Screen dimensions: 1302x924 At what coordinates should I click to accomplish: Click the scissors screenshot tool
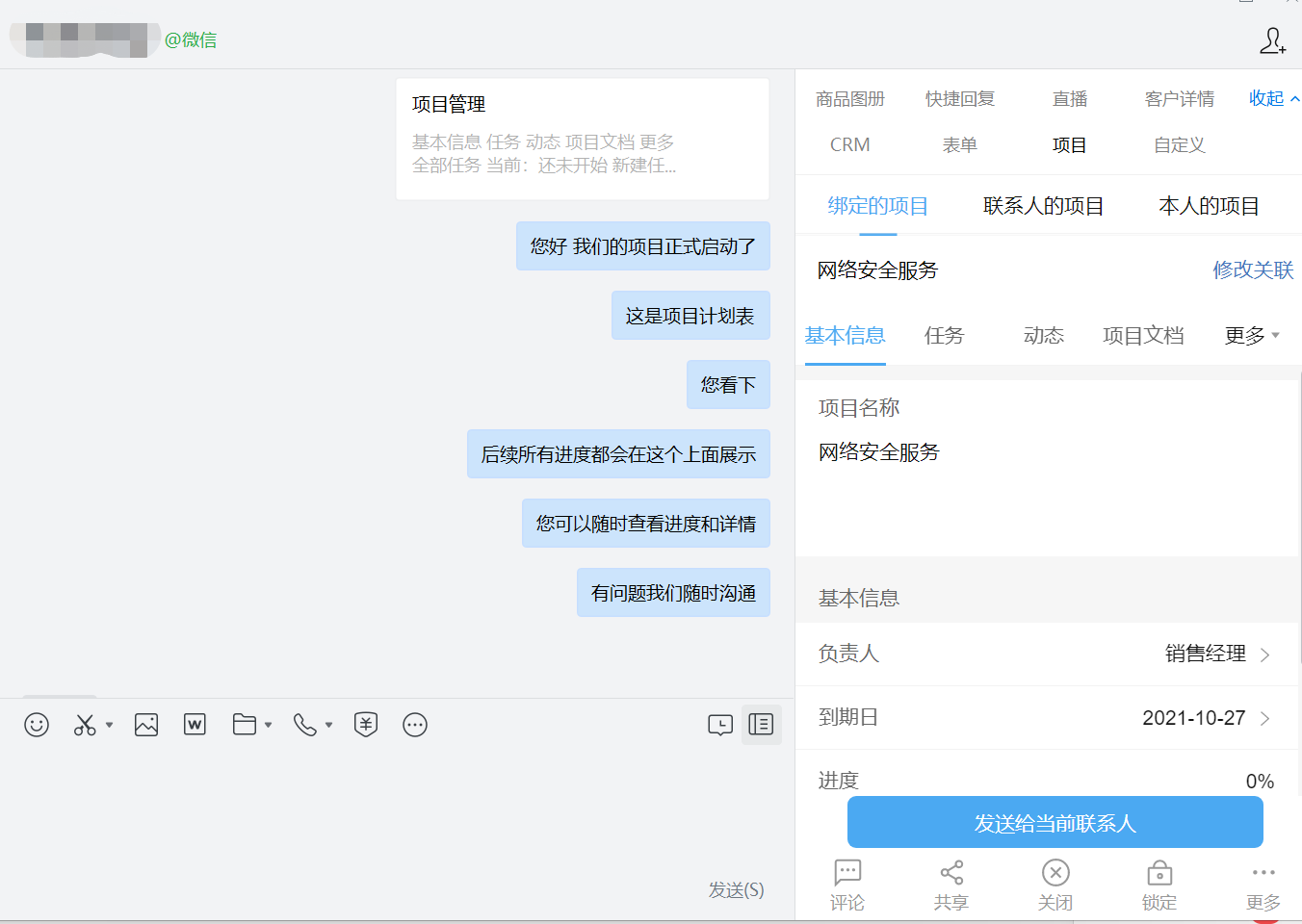click(85, 725)
